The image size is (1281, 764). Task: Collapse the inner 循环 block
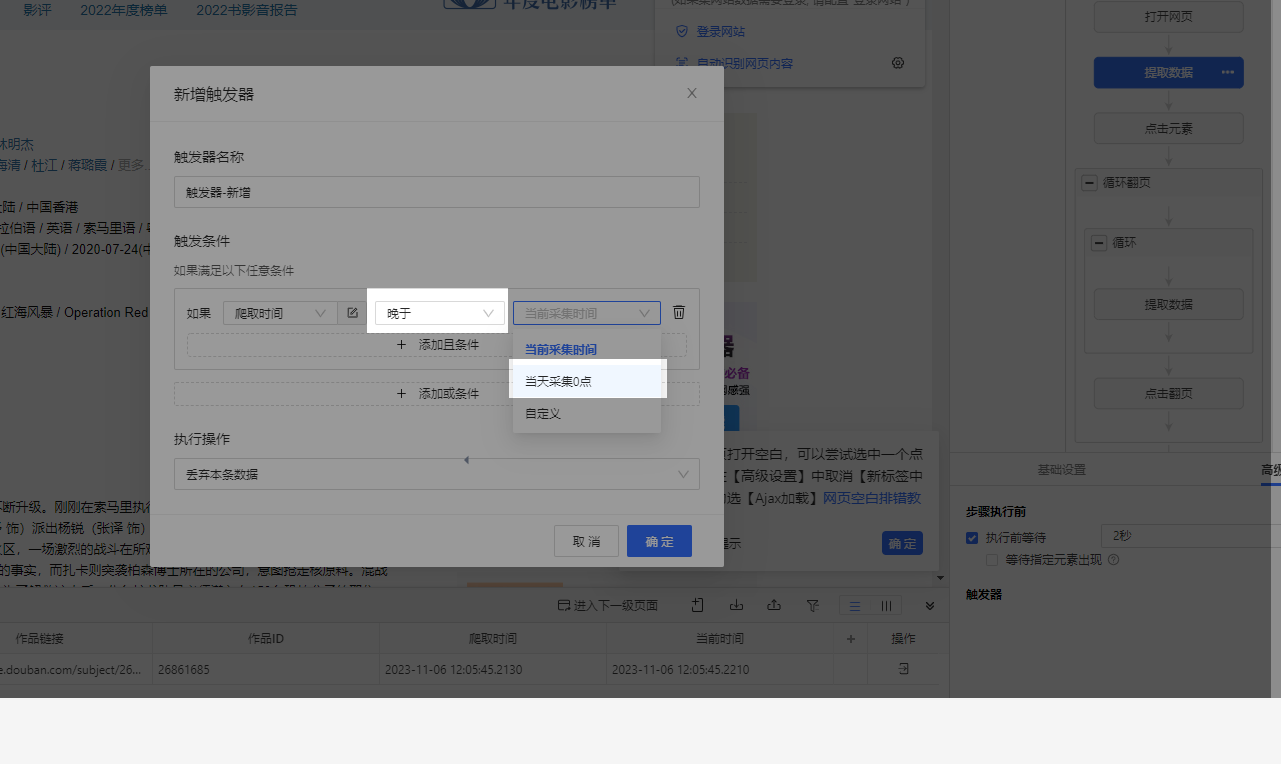coord(1099,243)
